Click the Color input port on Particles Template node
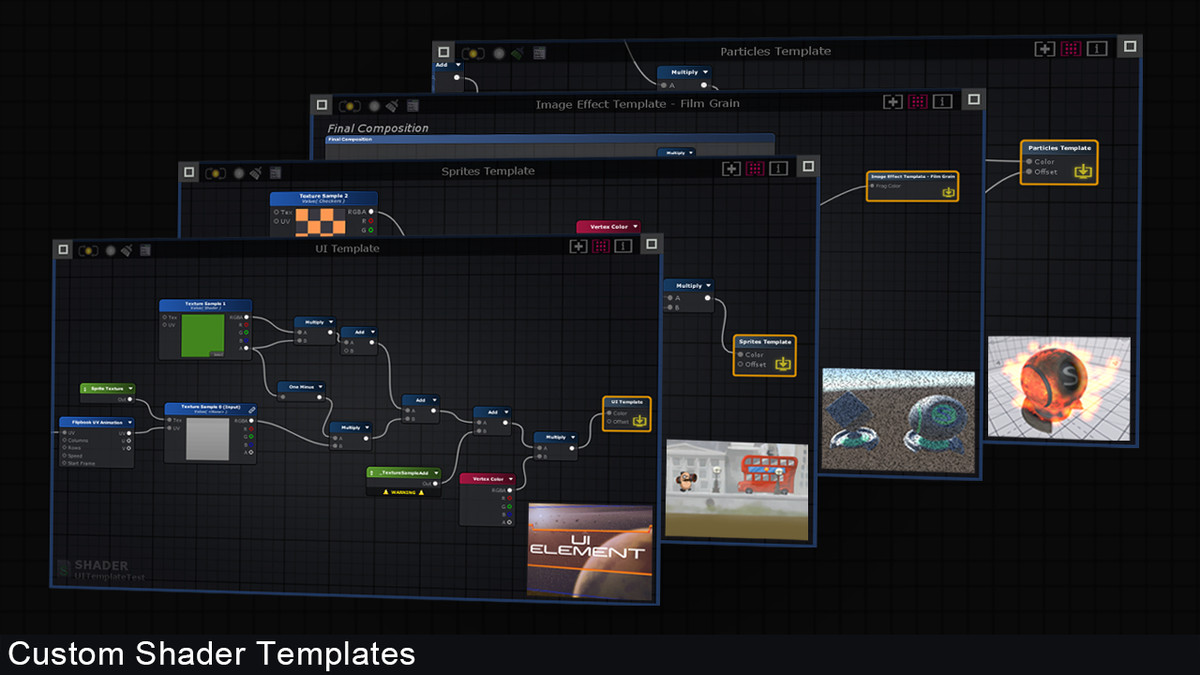Screen dimensions: 1200x675 click(1028, 161)
